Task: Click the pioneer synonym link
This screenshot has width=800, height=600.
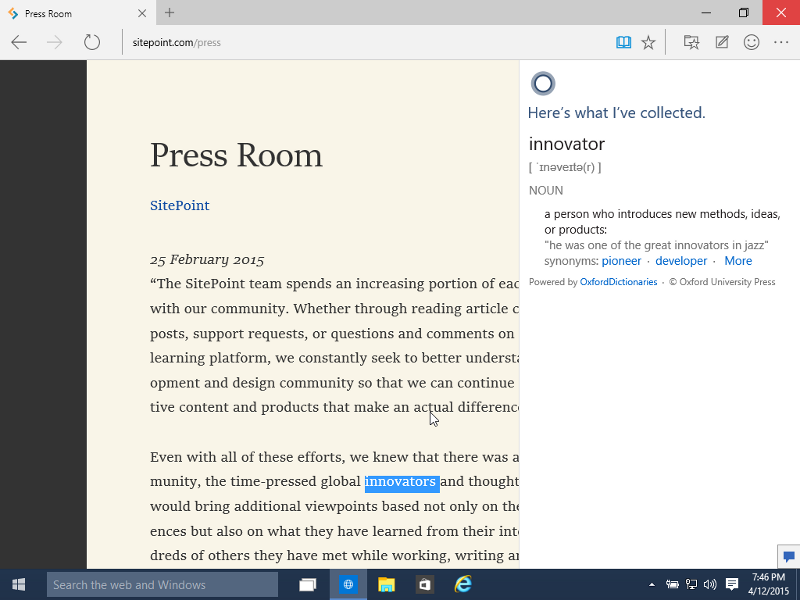Action: coord(621,261)
